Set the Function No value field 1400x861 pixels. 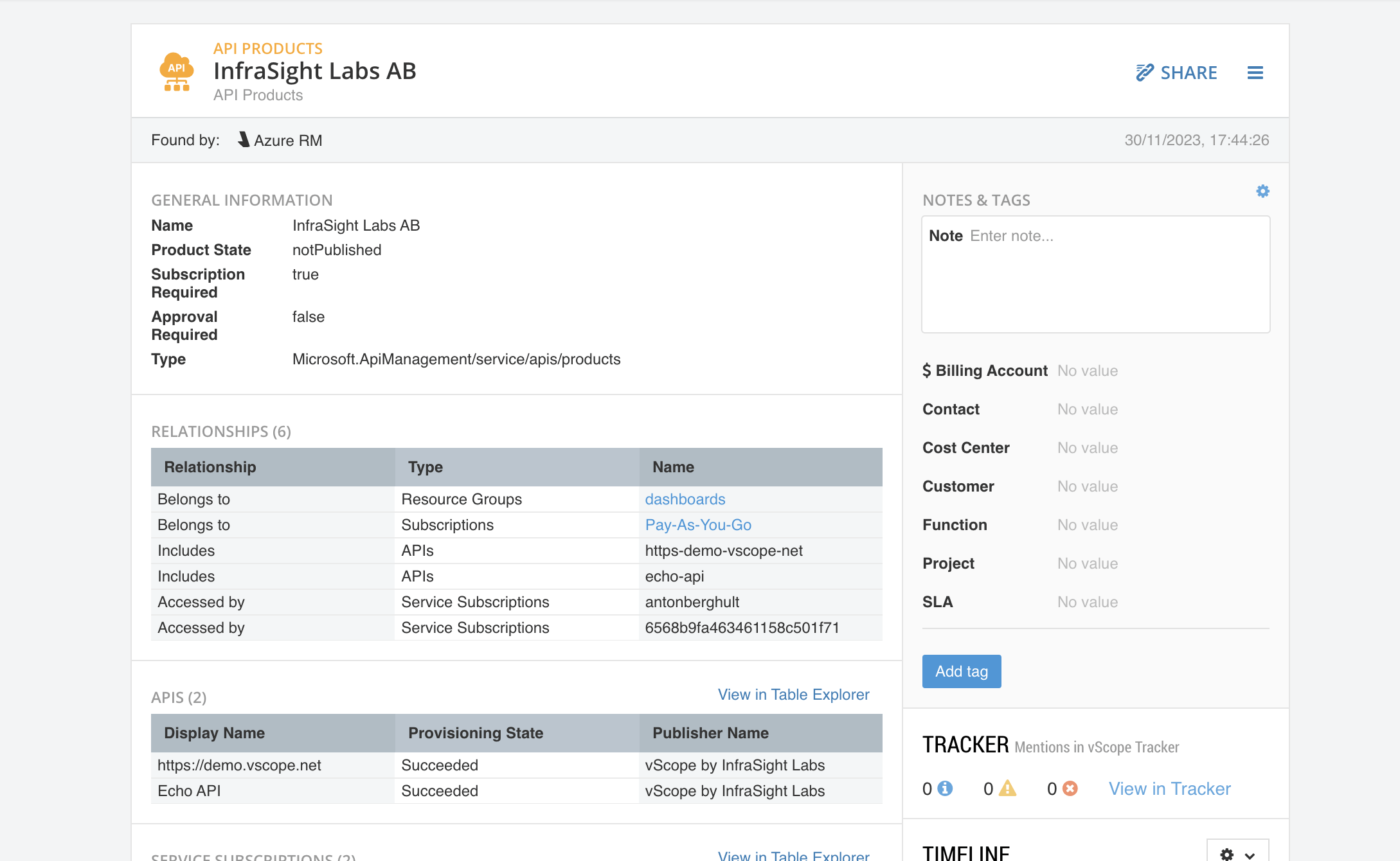(1088, 525)
